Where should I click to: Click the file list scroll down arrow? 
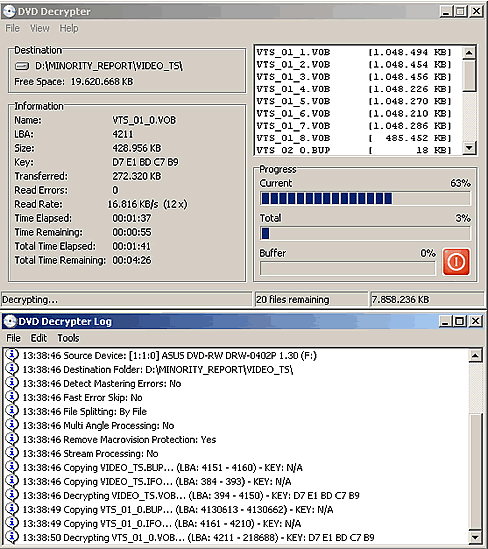click(469, 147)
